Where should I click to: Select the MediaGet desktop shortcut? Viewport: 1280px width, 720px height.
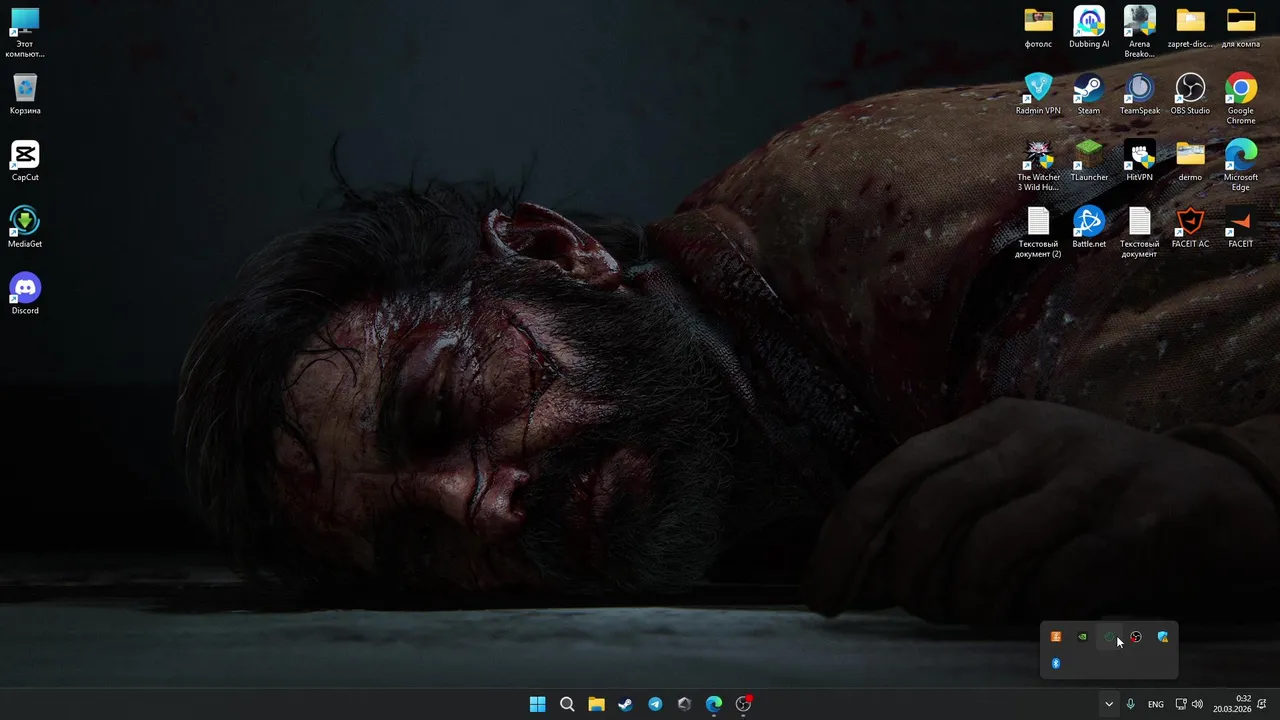(x=25, y=227)
